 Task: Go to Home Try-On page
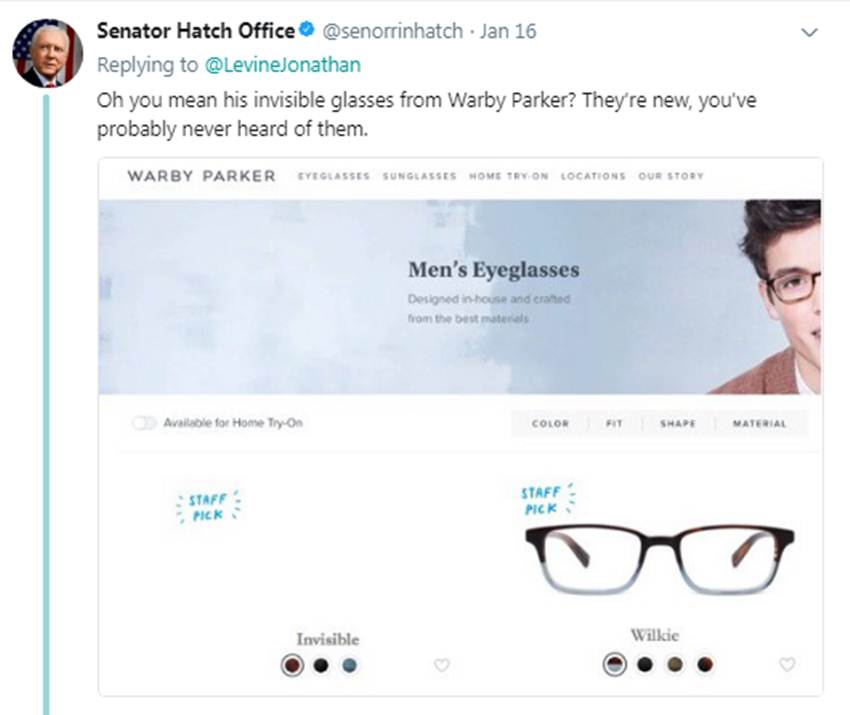[507, 176]
